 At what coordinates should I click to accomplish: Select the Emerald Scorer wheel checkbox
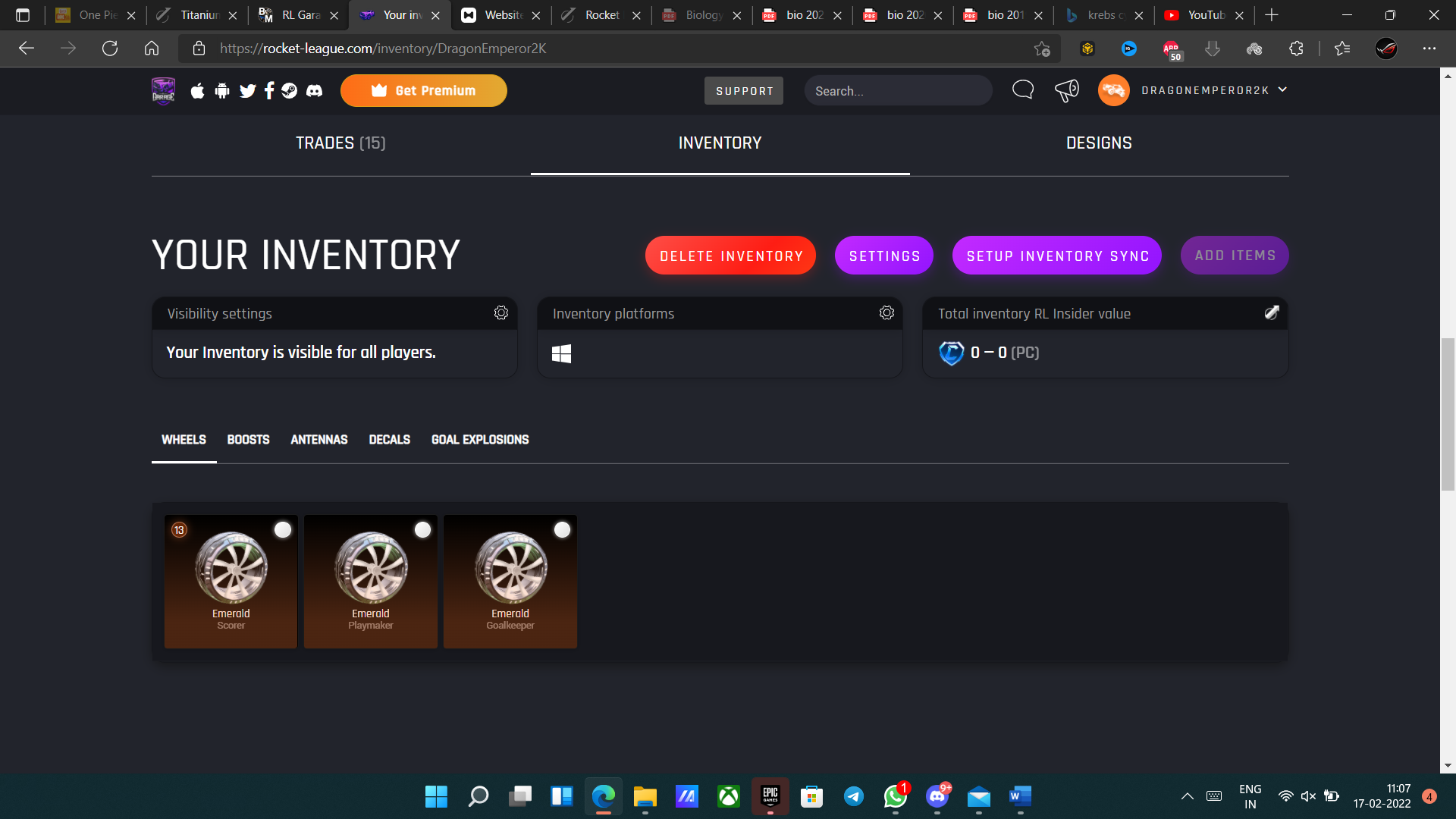(x=282, y=530)
